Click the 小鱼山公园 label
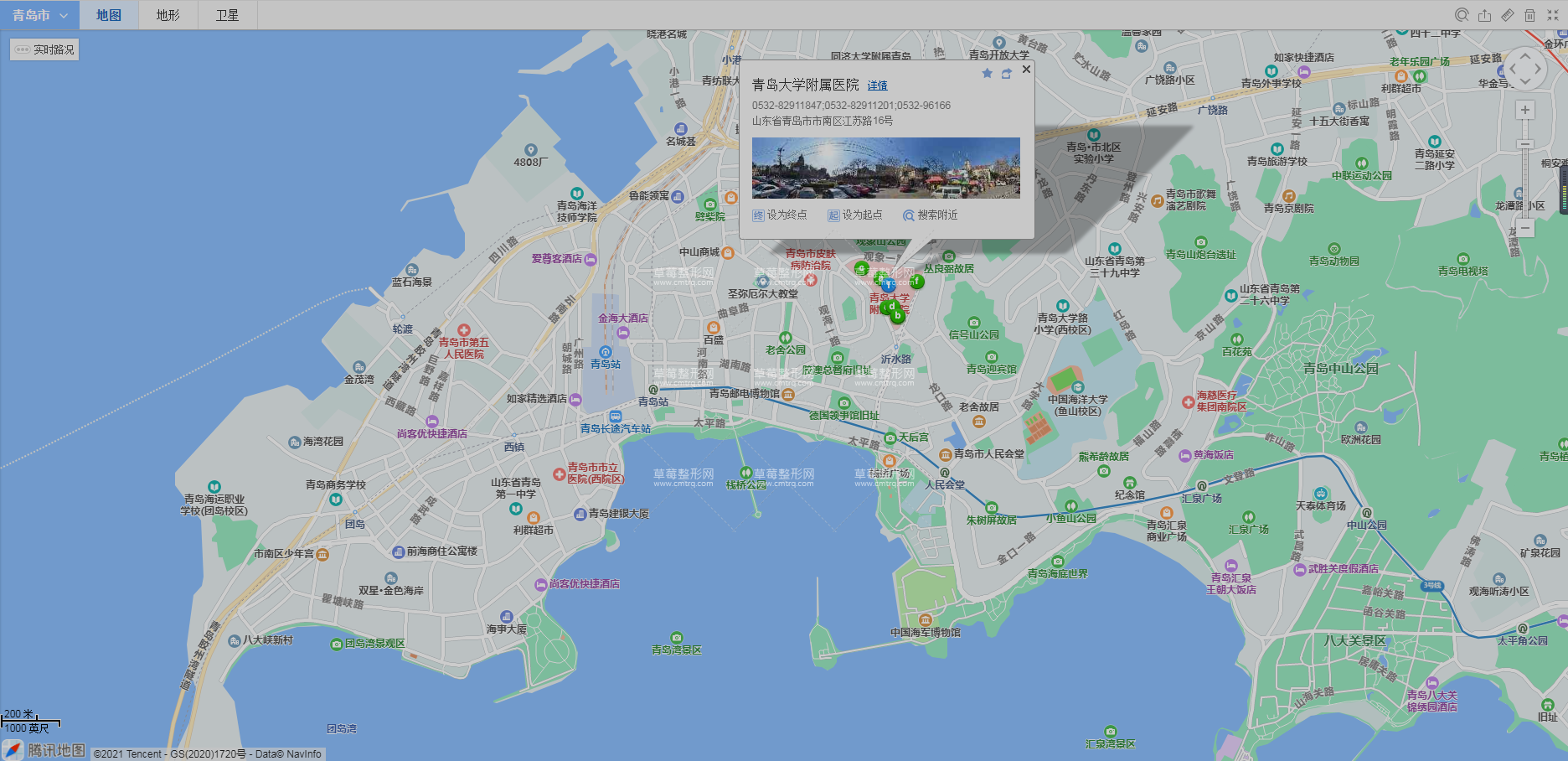1568x761 pixels. click(x=1071, y=519)
